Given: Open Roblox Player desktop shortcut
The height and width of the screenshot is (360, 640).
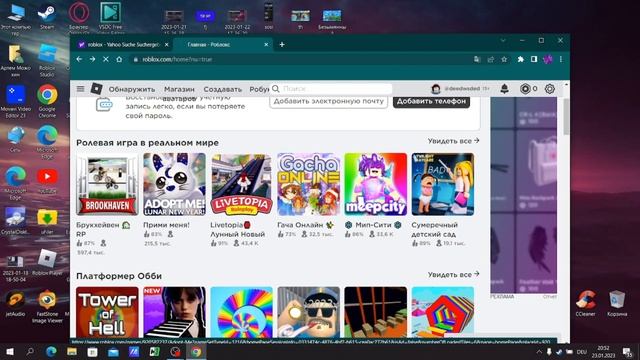Looking at the screenshot, I should click(x=47, y=262).
